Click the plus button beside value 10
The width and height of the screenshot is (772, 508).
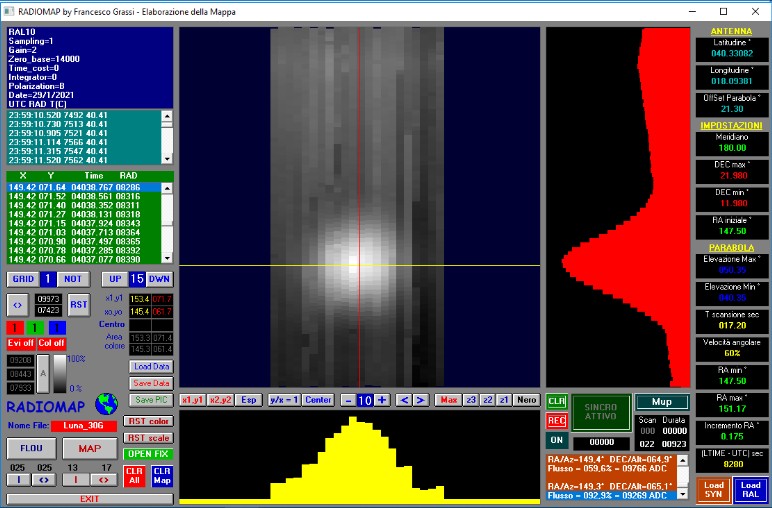tap(382, 400)
